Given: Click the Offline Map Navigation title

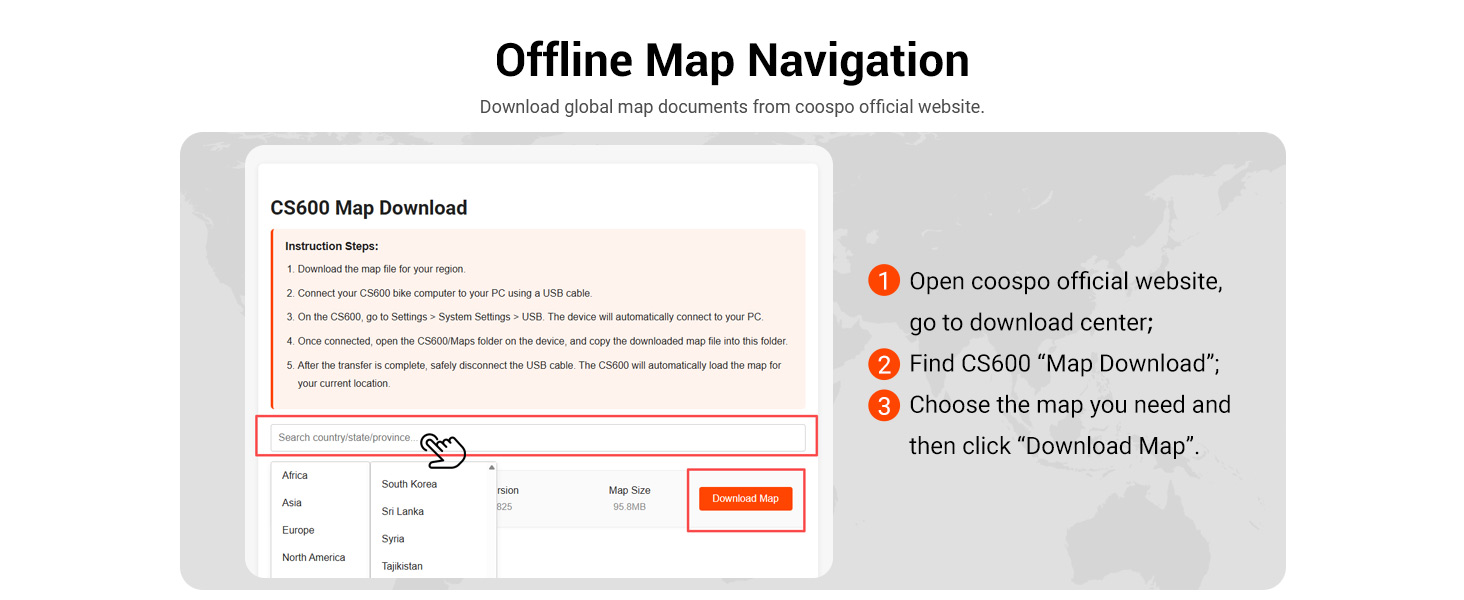Looking at the screenshot, I should 732,60.
